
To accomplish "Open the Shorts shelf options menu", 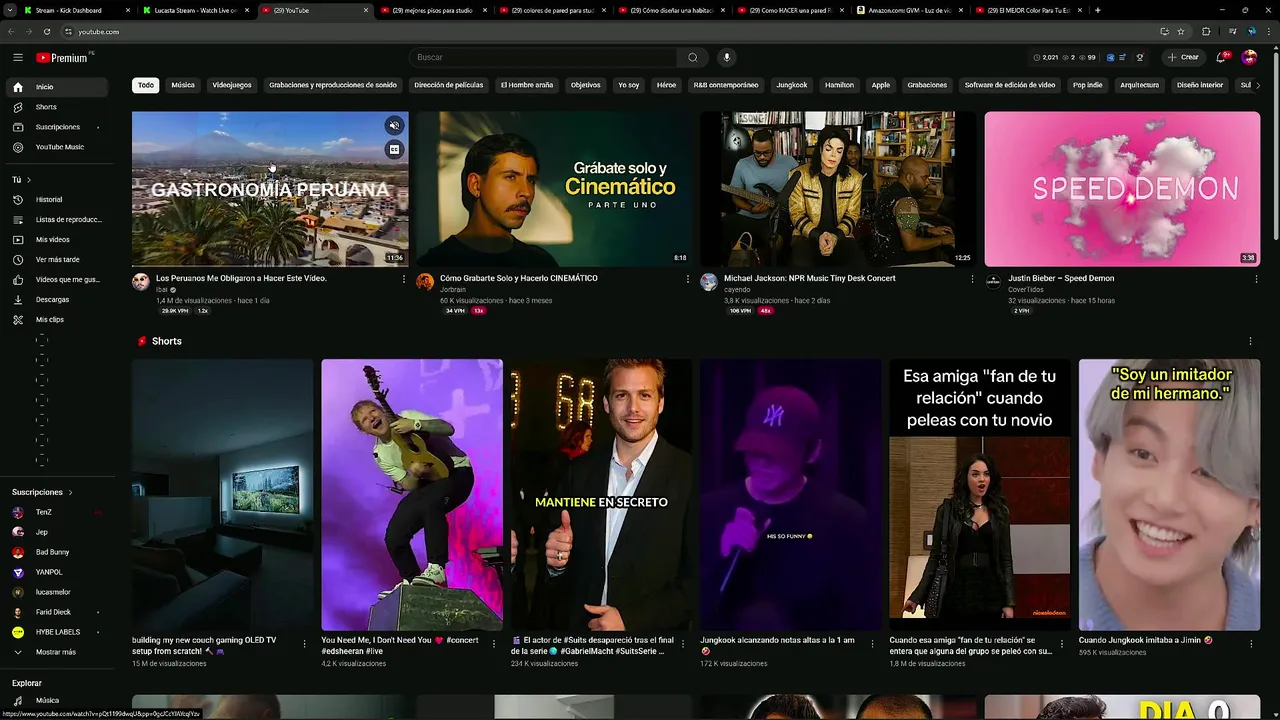I will (x=1250, y=341).
